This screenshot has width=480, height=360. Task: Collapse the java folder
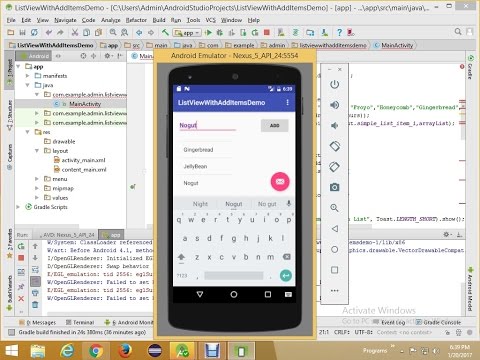click(x=28, y=85)
